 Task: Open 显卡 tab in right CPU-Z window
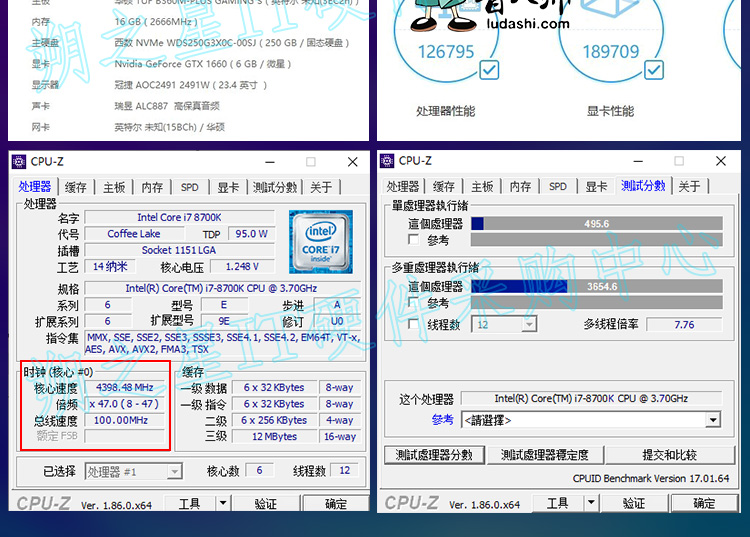point(596,186)
